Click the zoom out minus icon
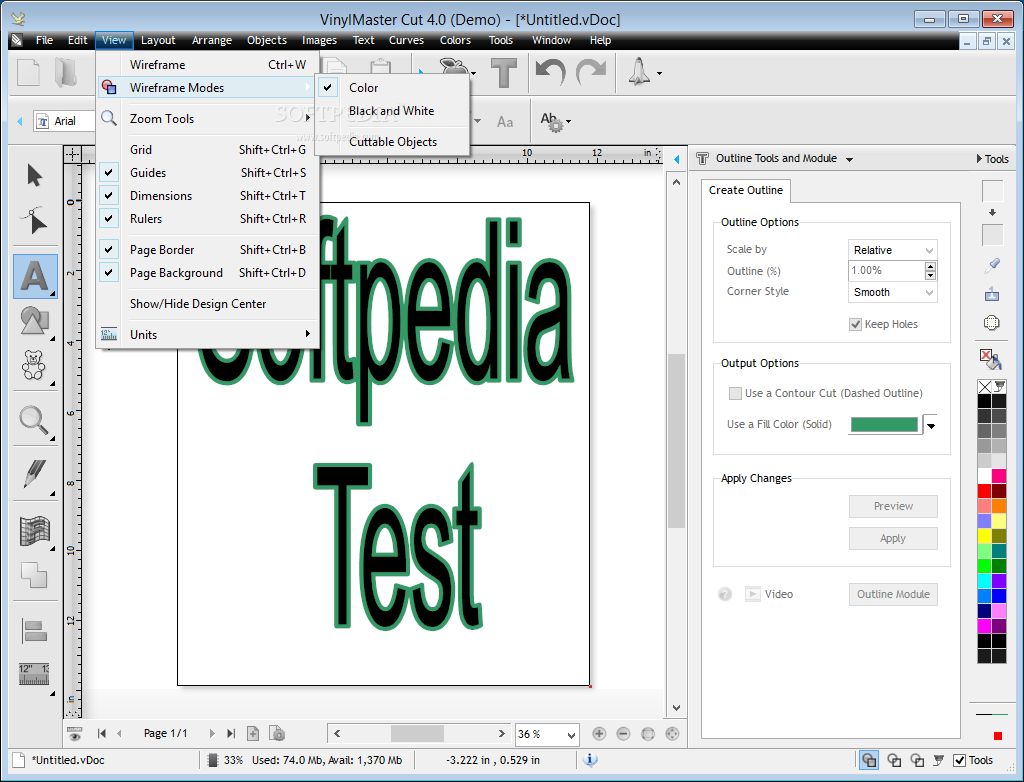Image resolution: width=1024 pixels, height=782 pixels. click(623, 734)
